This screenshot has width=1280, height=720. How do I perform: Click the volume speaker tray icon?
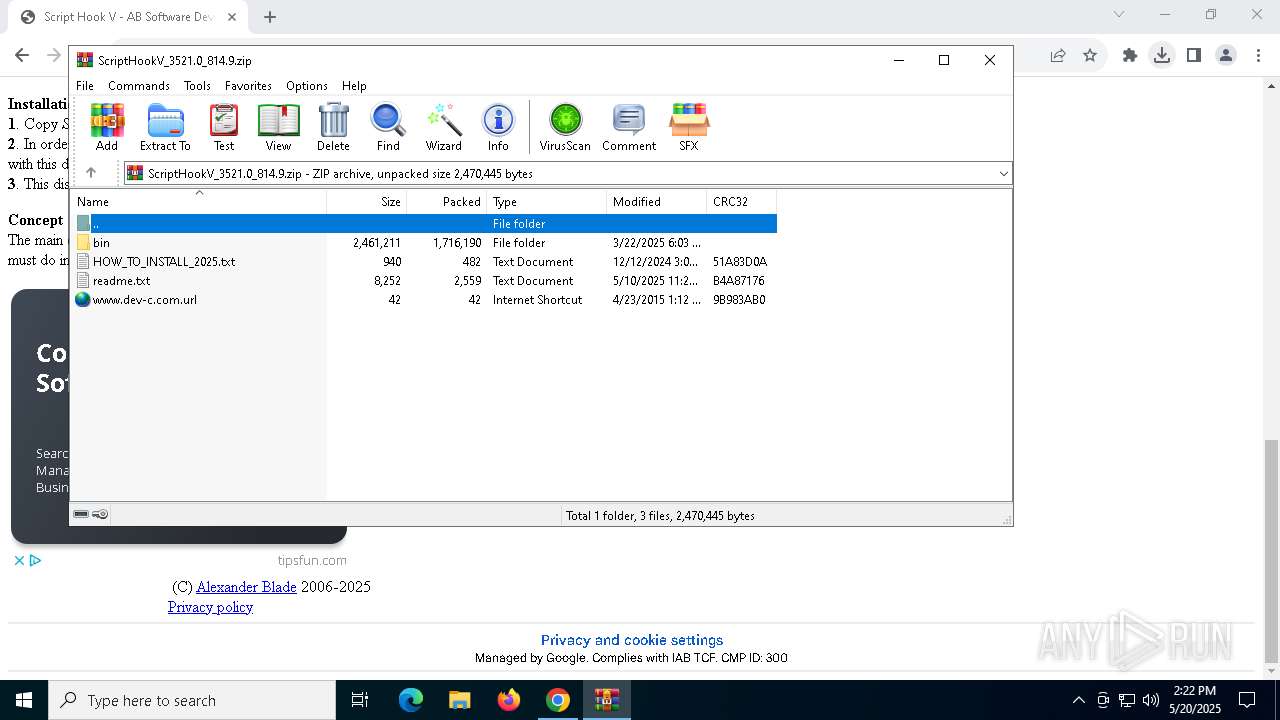tap(1150, 700)
